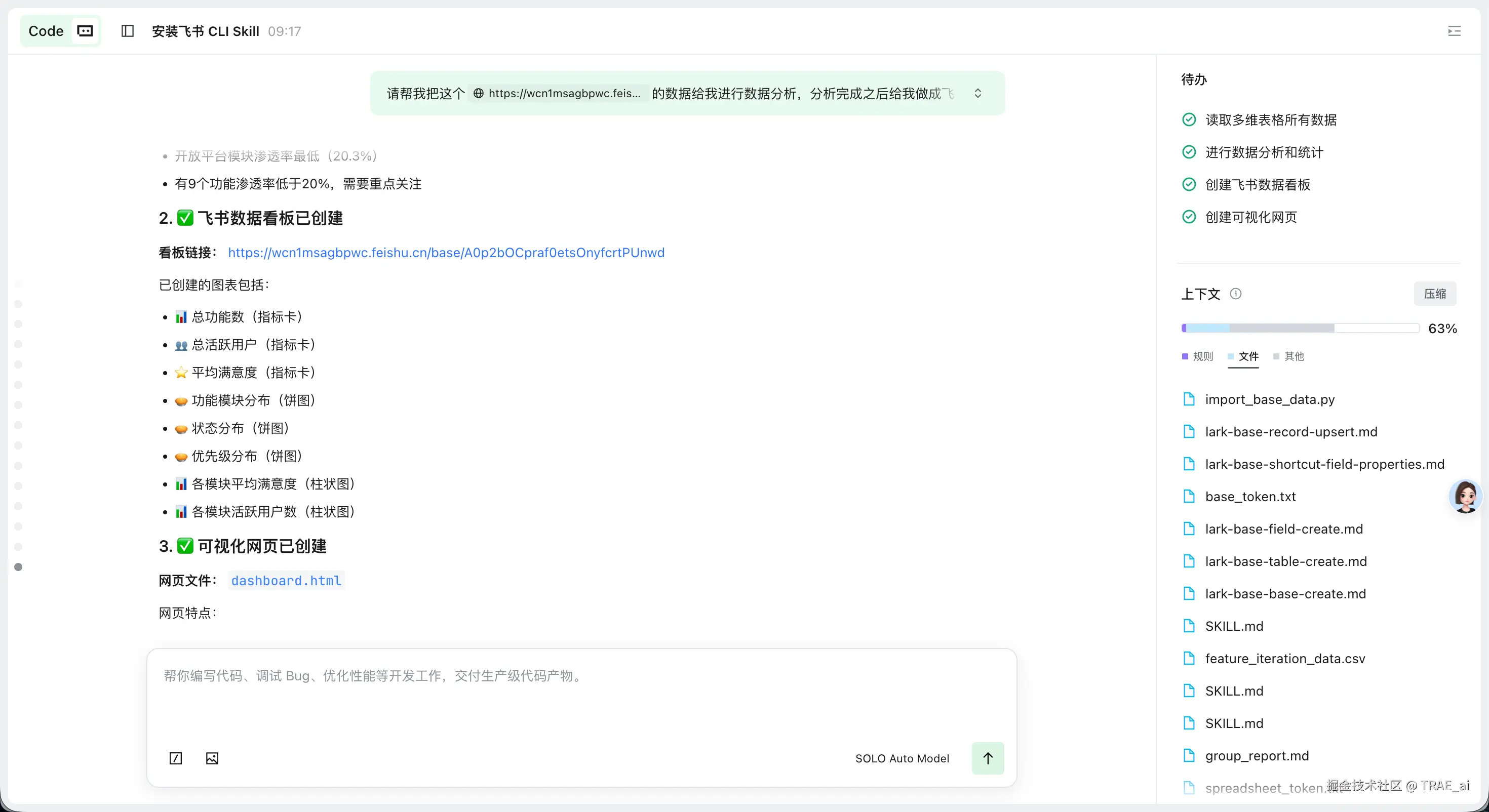Screen dimensions: 1489x812
Task: Switch to the 规则 context tab
Action: 1198,356
